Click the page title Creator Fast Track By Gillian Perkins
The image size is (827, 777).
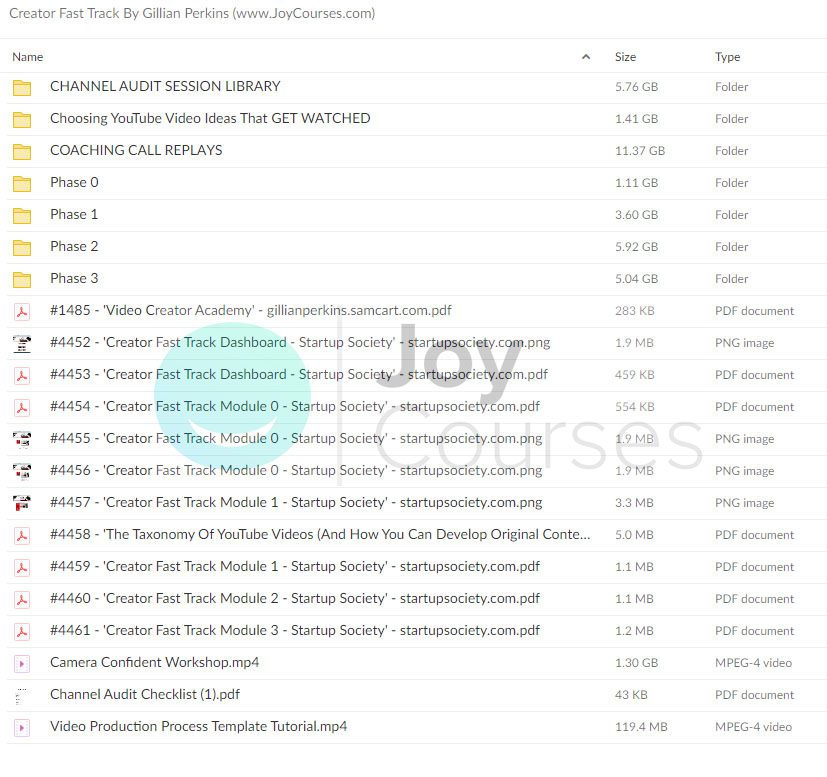(x=192, y=13)
